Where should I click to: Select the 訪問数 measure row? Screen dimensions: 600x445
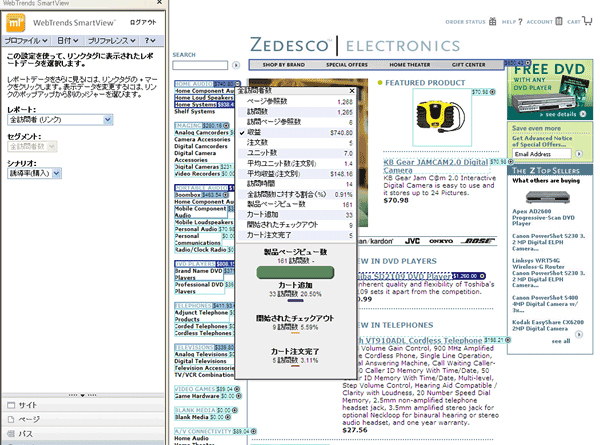pyautogui.click(x=296, y=112)
